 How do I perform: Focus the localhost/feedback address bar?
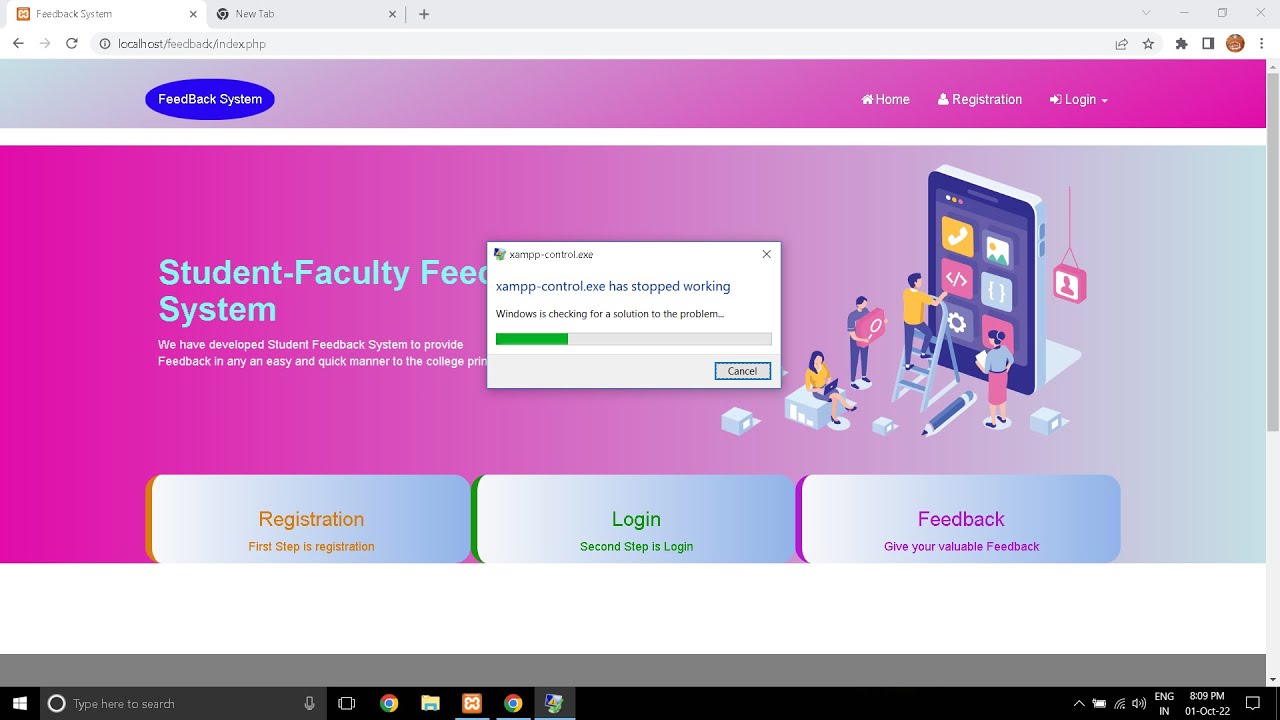[600, 44]
